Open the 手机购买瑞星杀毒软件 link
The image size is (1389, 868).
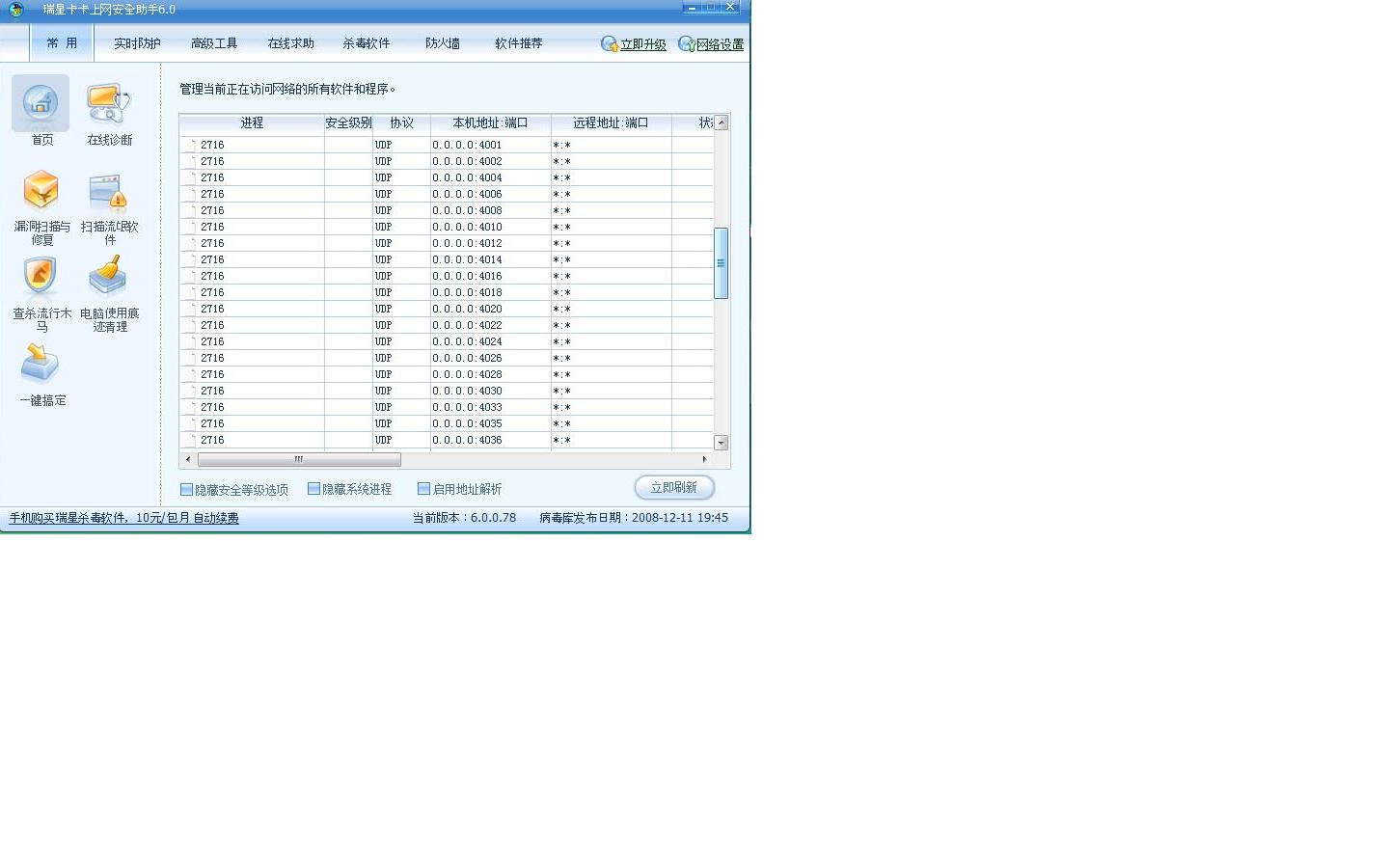click(x=123, y=518)
